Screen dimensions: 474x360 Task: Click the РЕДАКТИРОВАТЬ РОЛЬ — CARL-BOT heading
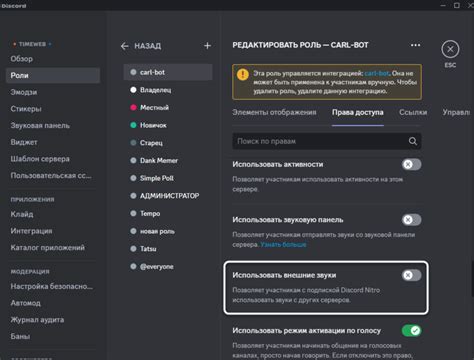click(x=300, y=45)
